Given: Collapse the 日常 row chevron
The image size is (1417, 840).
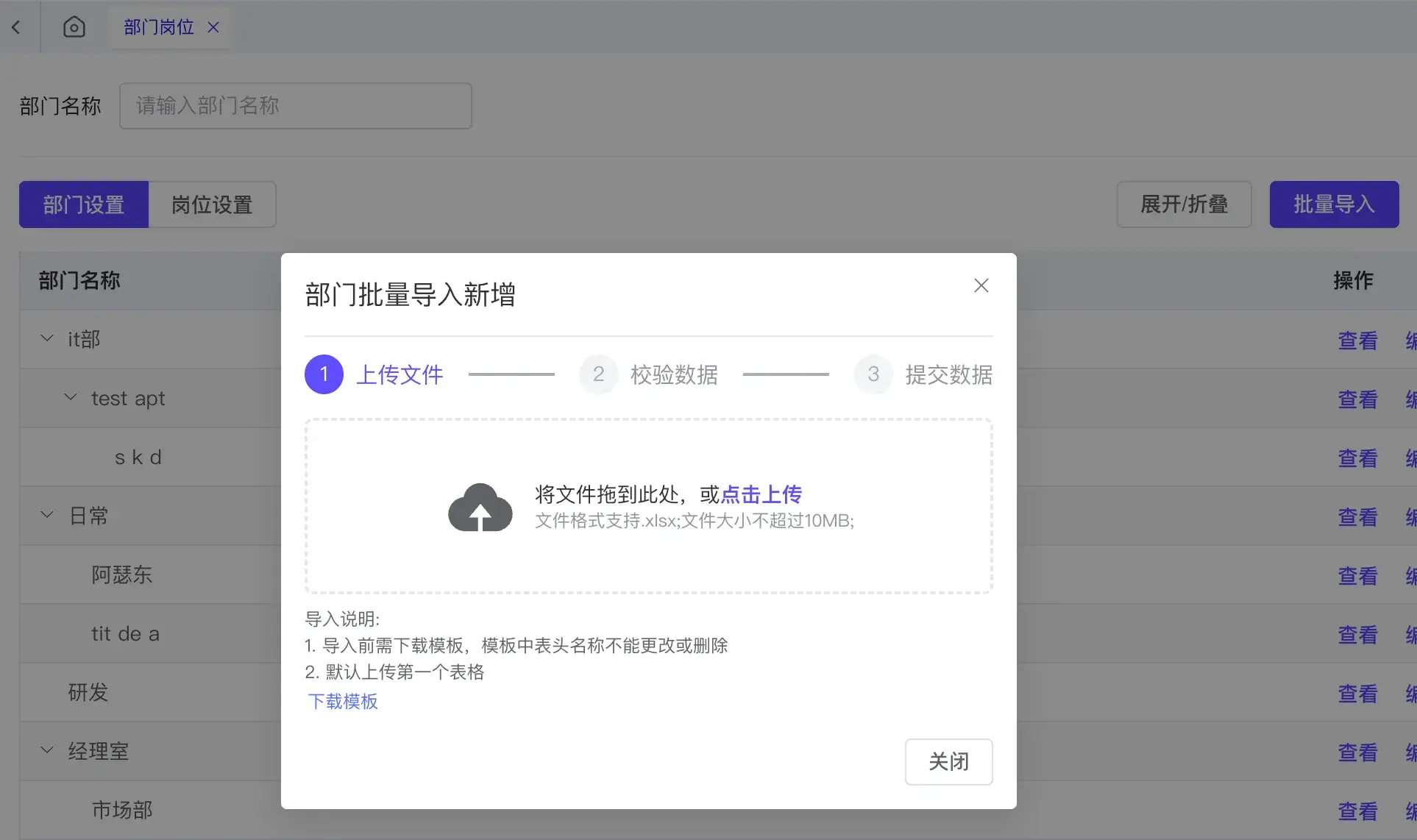Looking at the screenshot, I should click(47, 515).
